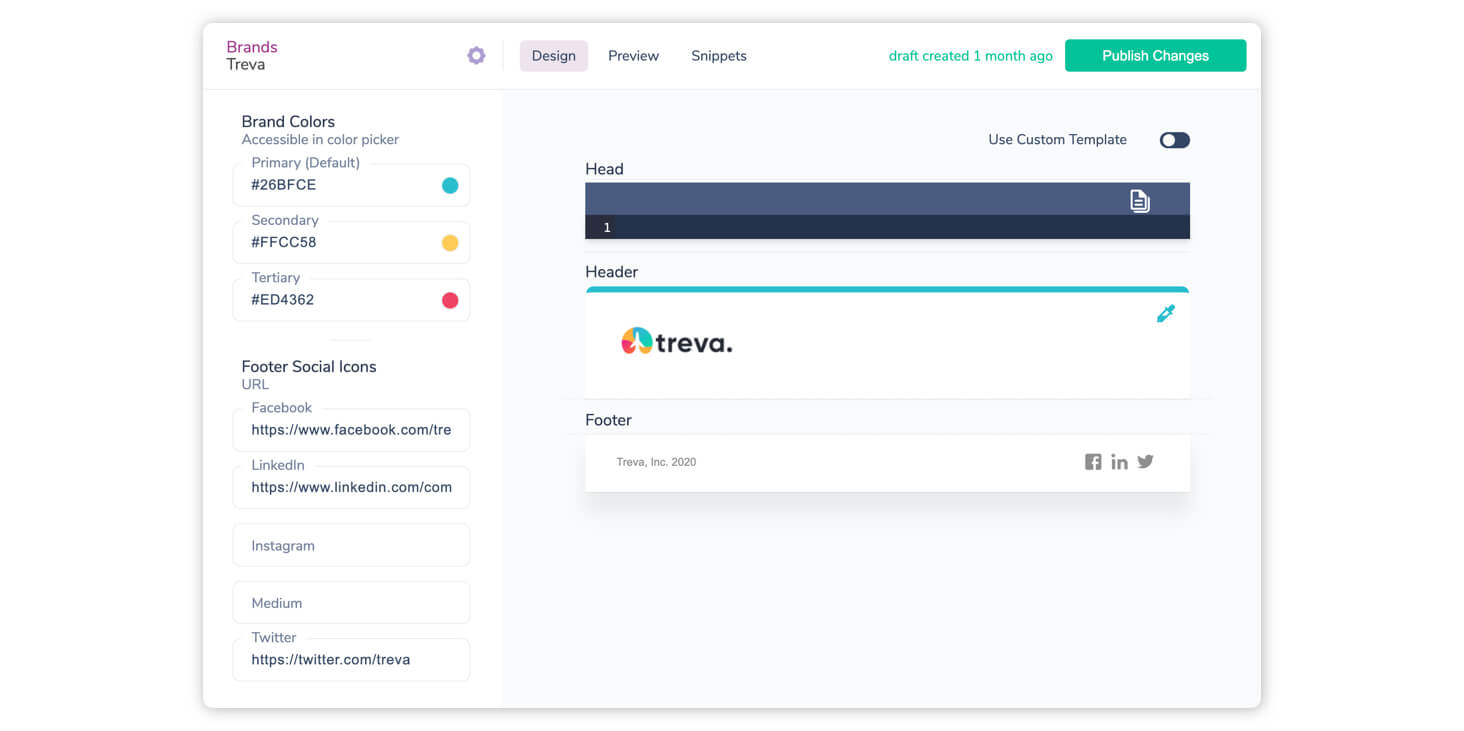1464x731 pixels.
Task: Enable the Use Custom Template toggle
Action: [x=1174, y=140]
